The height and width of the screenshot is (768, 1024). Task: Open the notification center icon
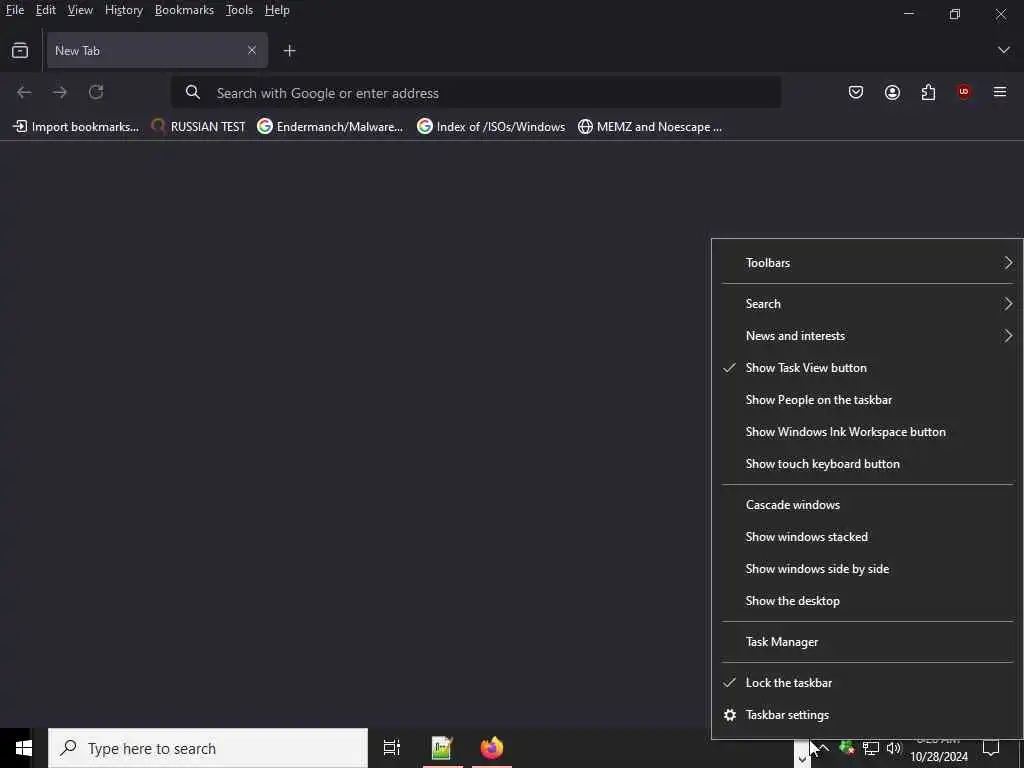point(991,748)
